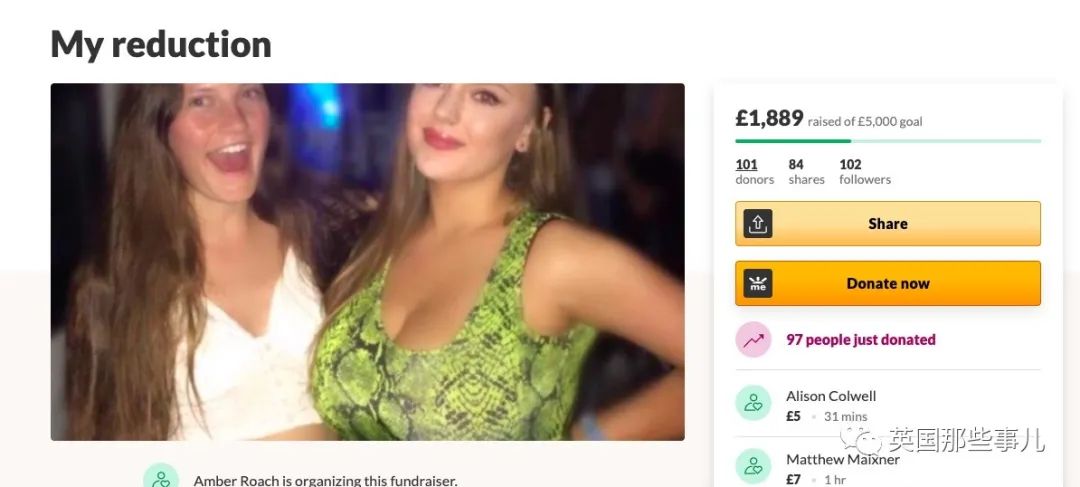Click 'Amber Roach is organizing this fundraiser' text
This screenshot has width=1080, height=487.
[x=325, y=481]
